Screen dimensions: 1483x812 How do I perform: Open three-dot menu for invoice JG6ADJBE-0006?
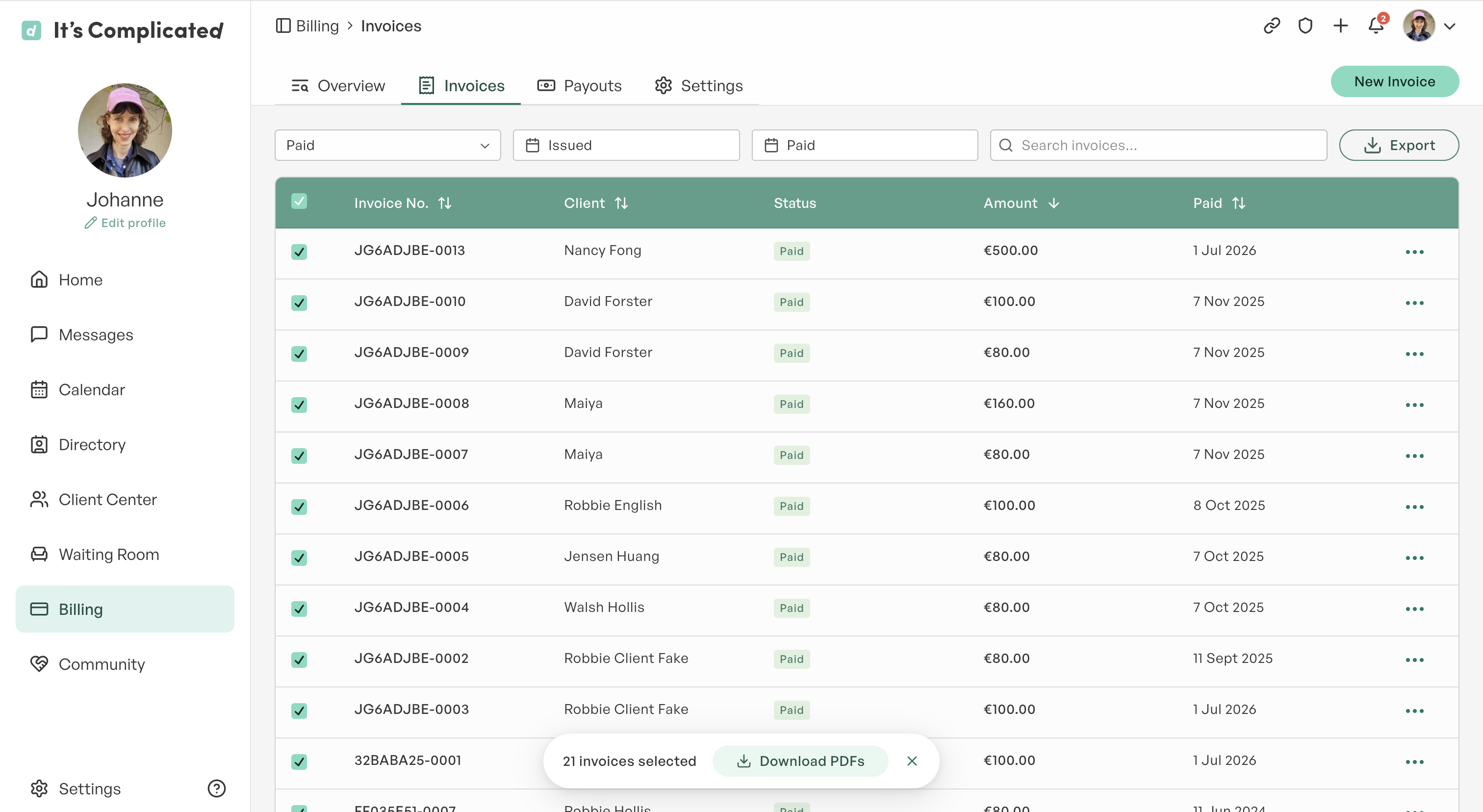point(1414,507)
